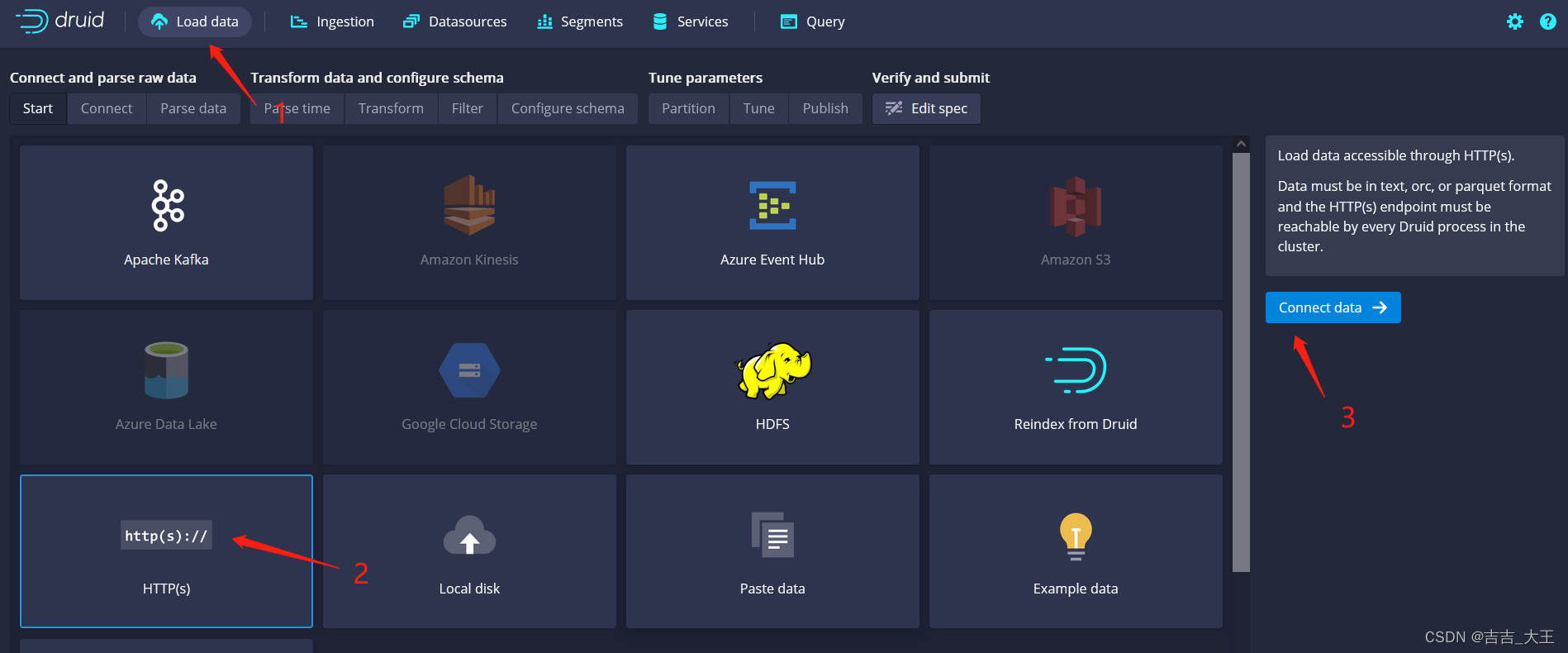Select the Google Cloud Storage hexagon icon
Viewport: 1568px width, 653px height.
click(x=469, y=370)
